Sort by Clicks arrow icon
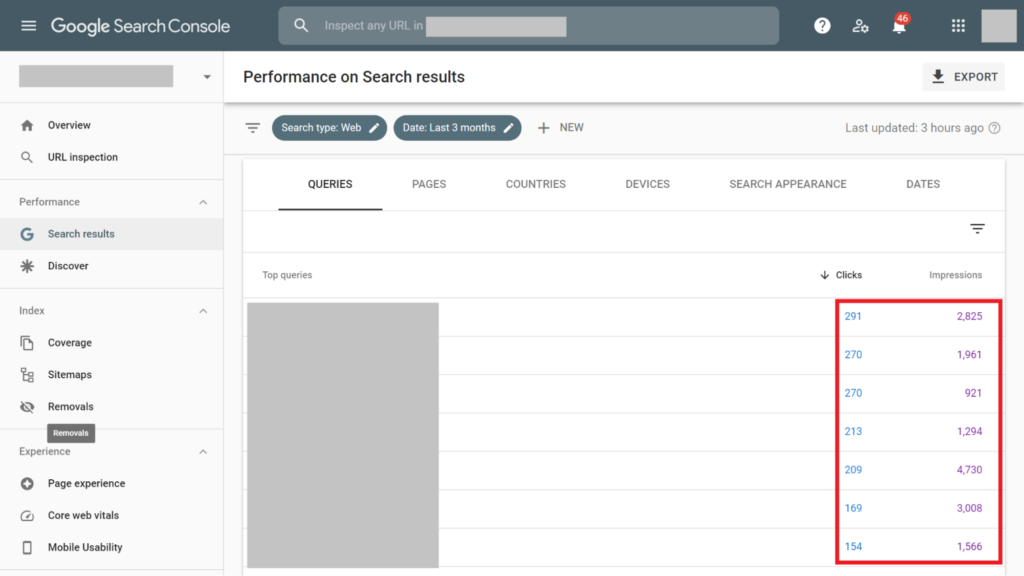The image size is (1024, 576). [824, 275]
